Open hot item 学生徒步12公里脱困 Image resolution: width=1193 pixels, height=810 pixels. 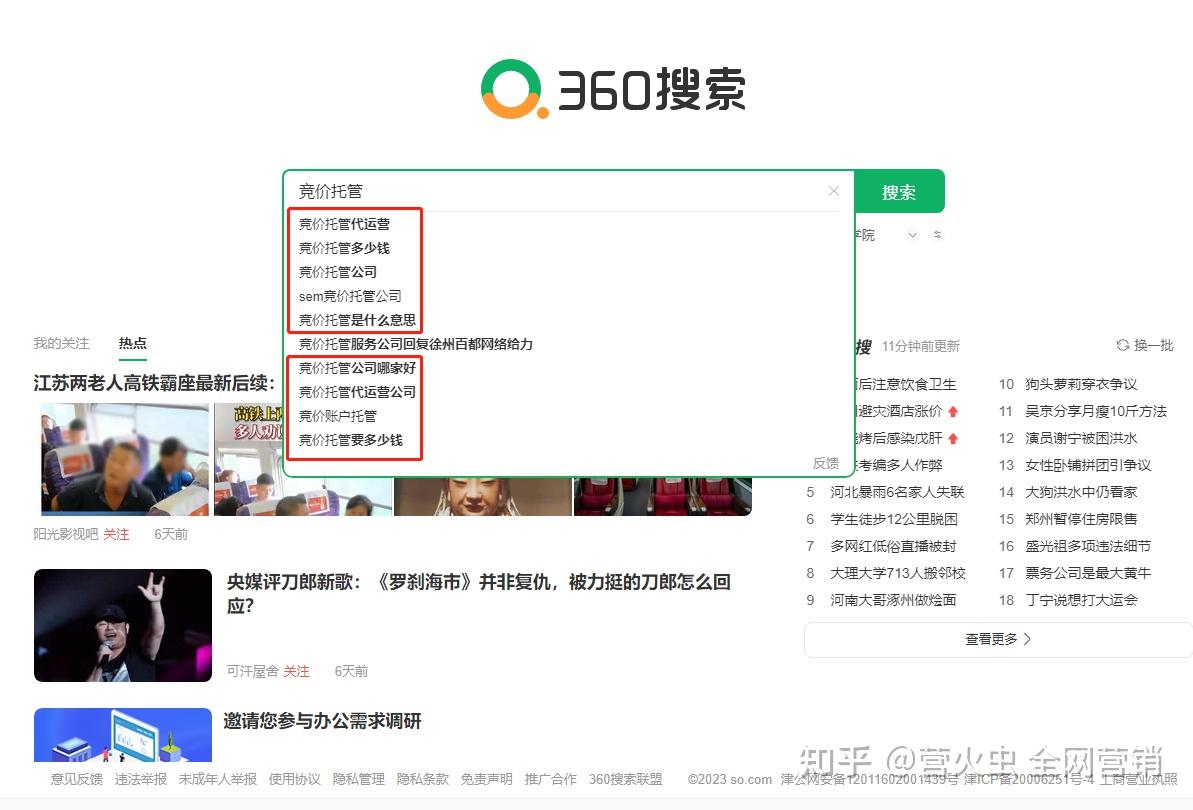point(893,519)
